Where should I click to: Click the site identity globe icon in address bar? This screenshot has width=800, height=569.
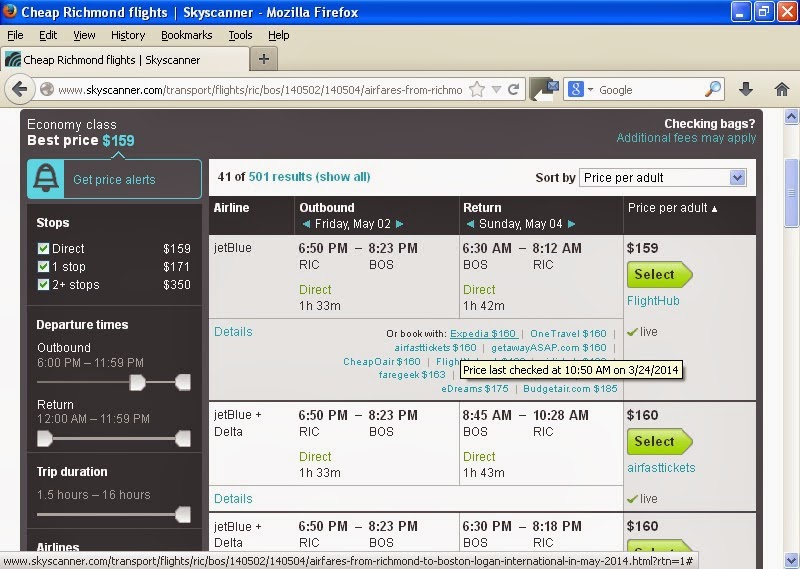47,90
